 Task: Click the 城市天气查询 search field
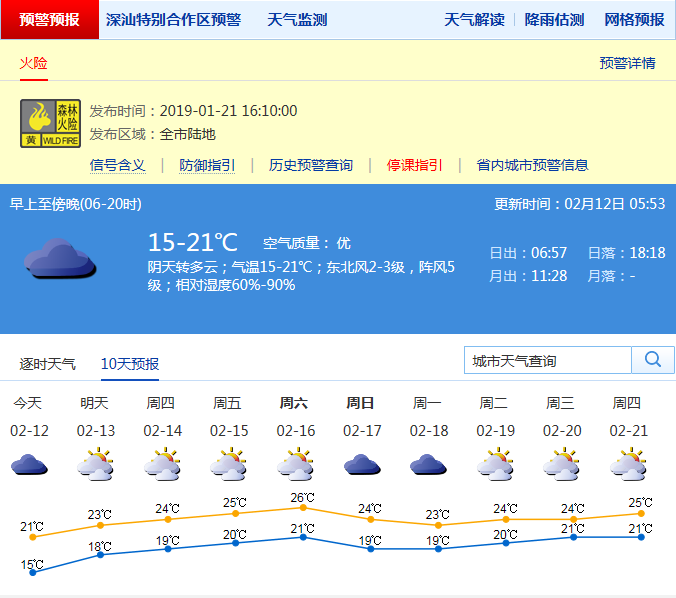click(548, 360)
